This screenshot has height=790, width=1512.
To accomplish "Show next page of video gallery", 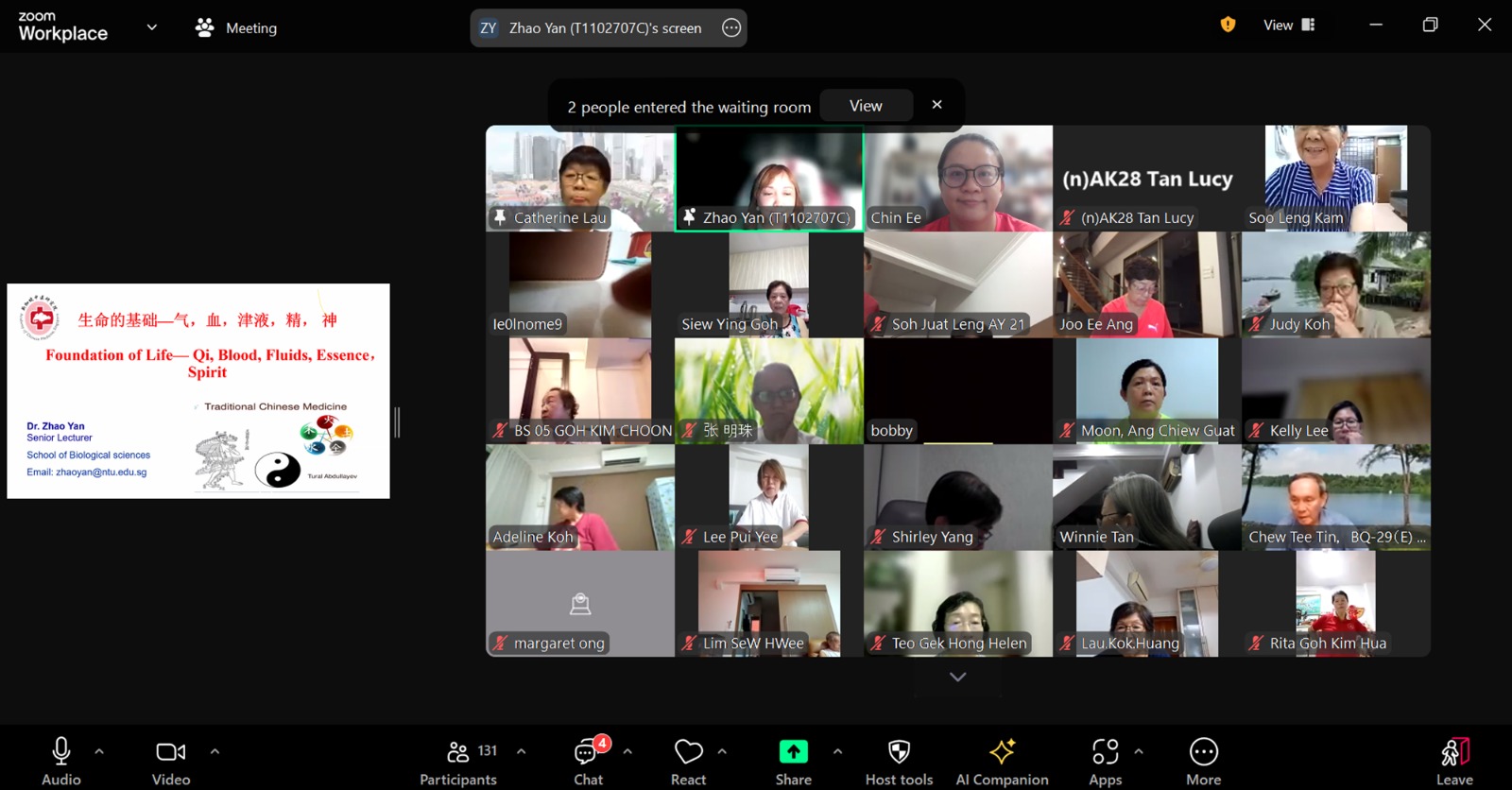I will coord(957,677).
